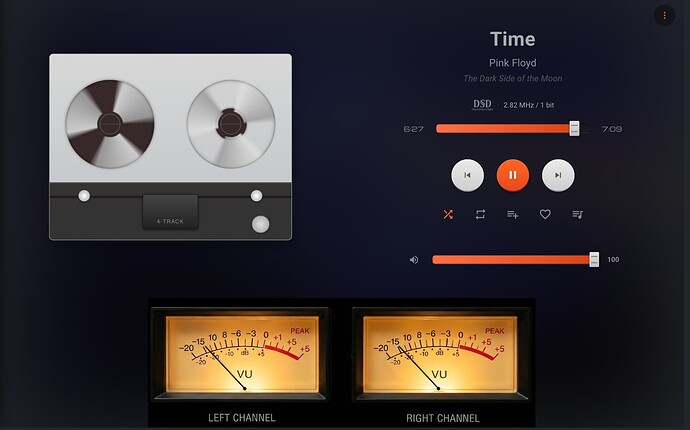The height and width of the screenshot is (430, 690).
Task: Toggle shuffle mode off
Action: (x=448, y=214)
